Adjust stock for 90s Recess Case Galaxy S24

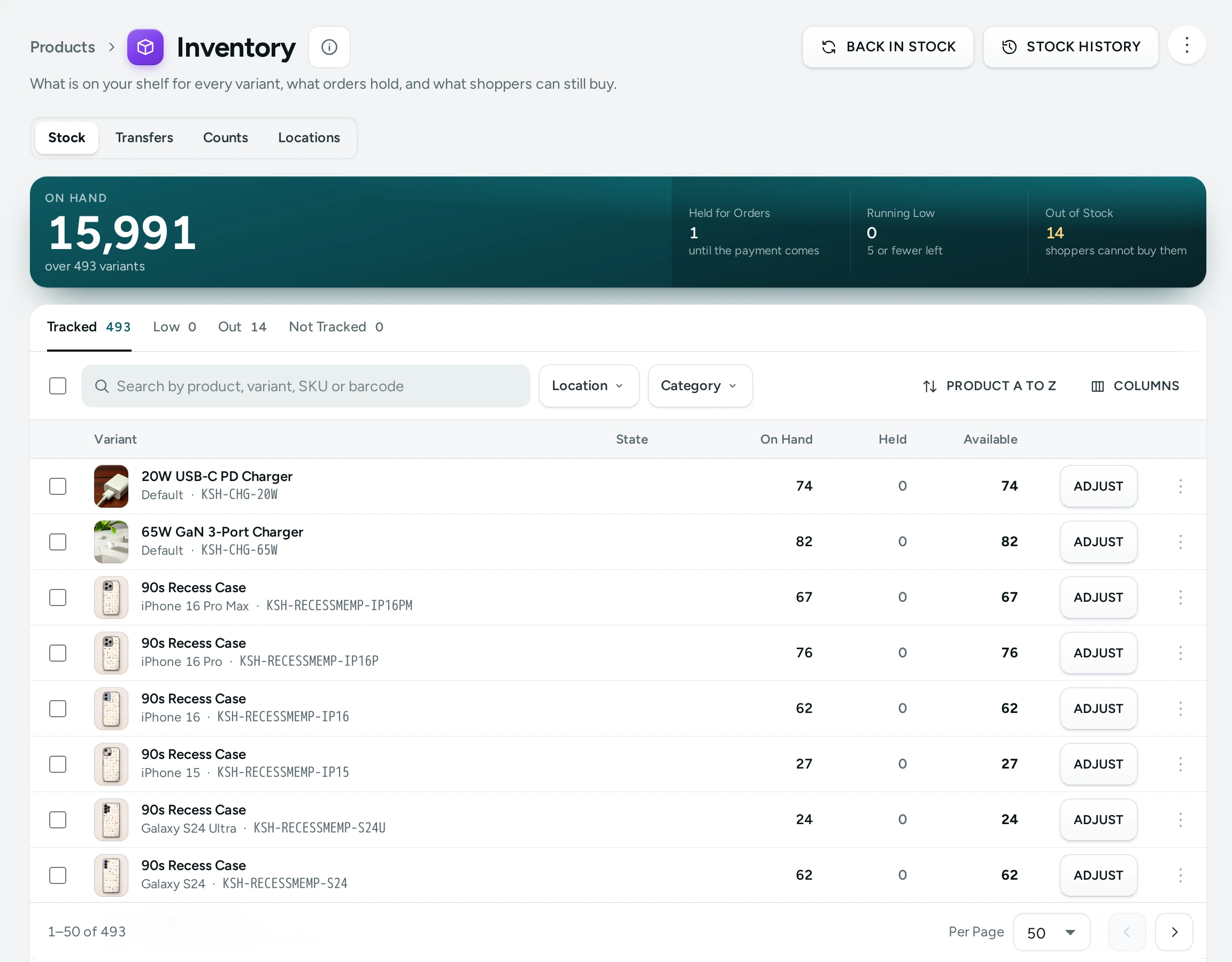[1098, 875]
